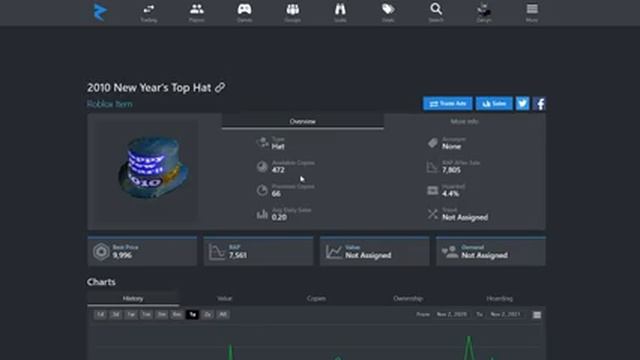Select the 3m chart range button

tap(162, 314)
